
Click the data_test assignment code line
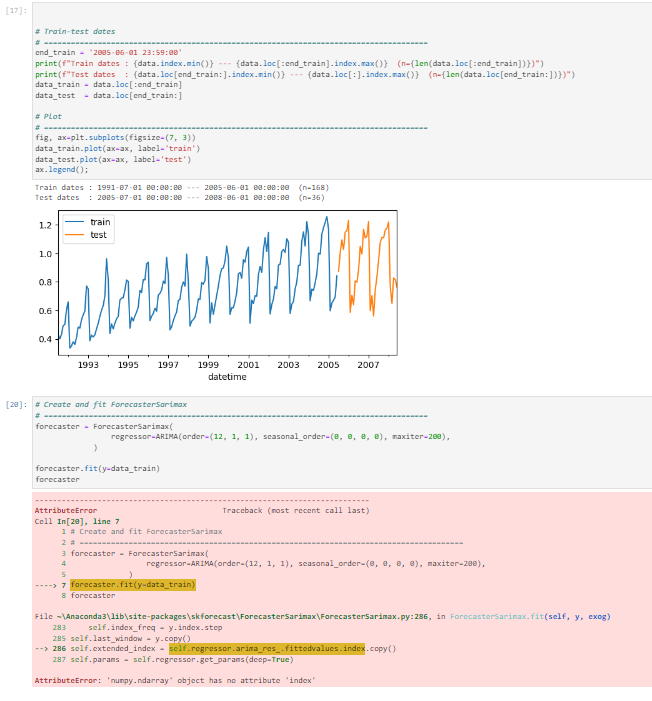pyautogui.click(x=109, y=95)
